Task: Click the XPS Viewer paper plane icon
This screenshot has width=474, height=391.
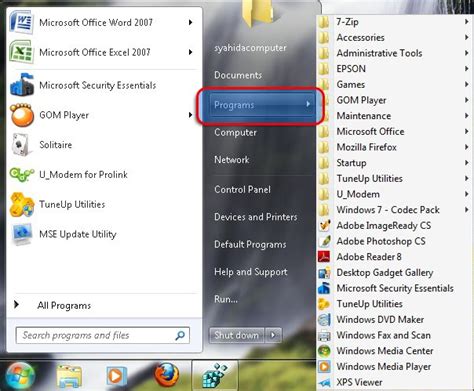Action: (x=324, y=382)
